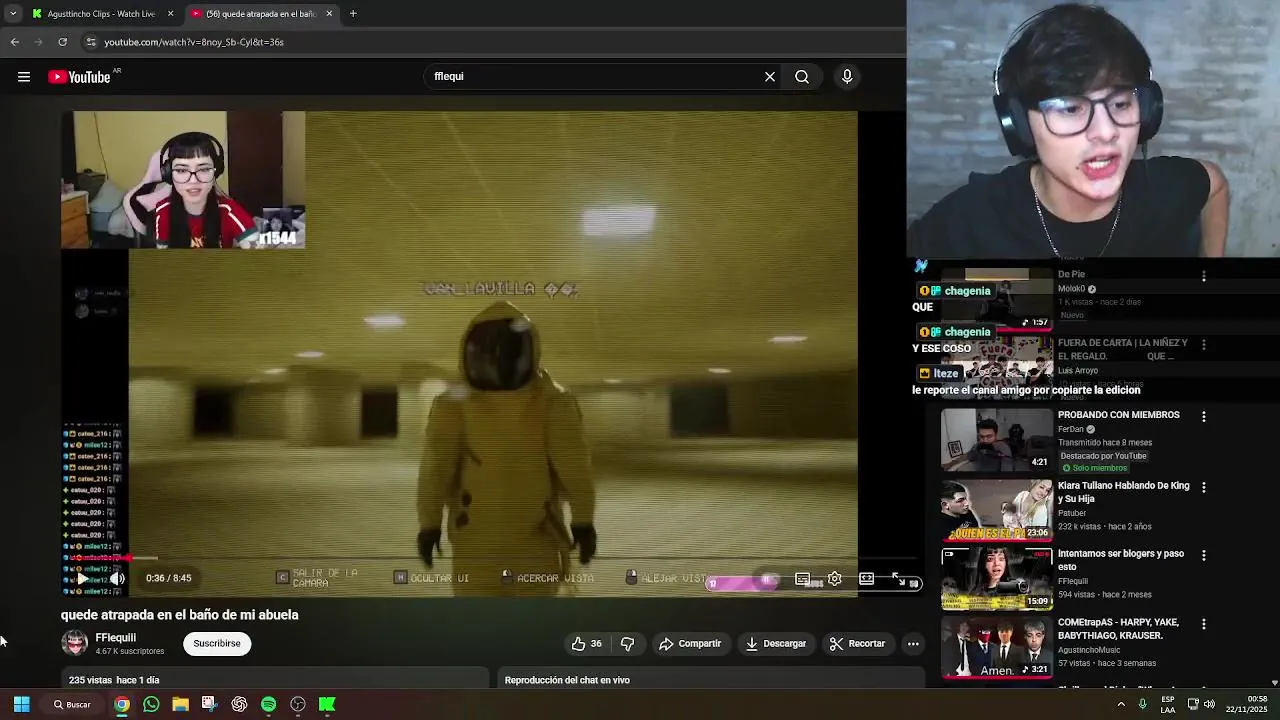1280x720 pixels.
Task: Close the YouTube video tab
Action: pyautogui.click(x=329, y=14)
